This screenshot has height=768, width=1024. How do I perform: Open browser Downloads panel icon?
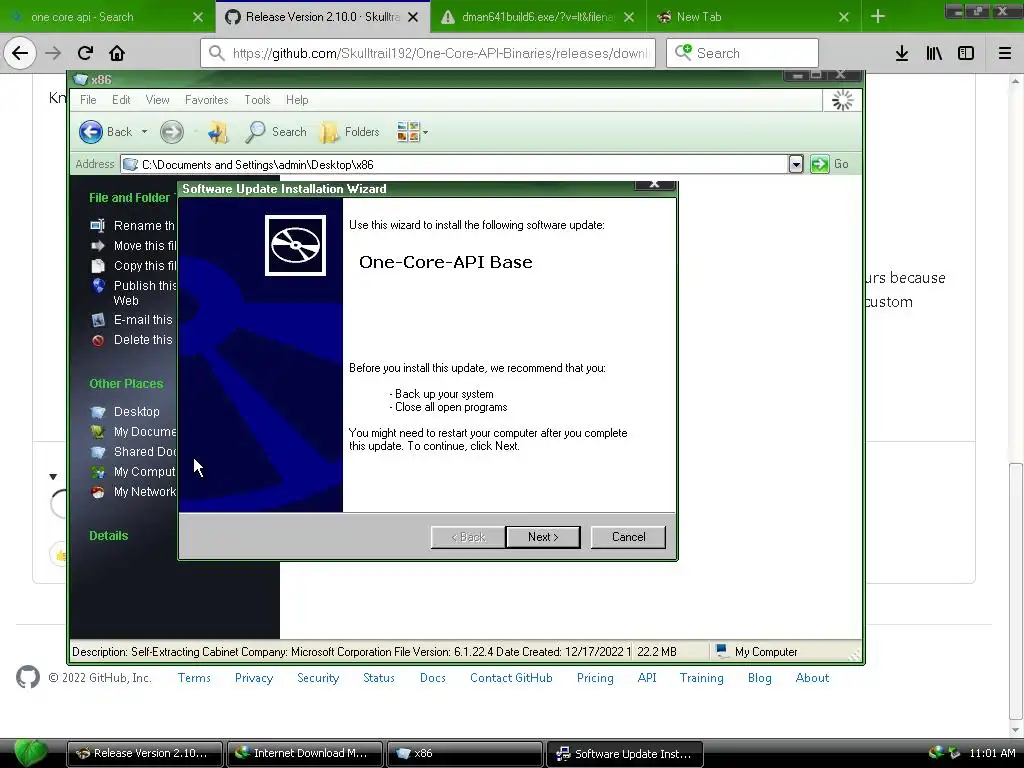(902, 53)
